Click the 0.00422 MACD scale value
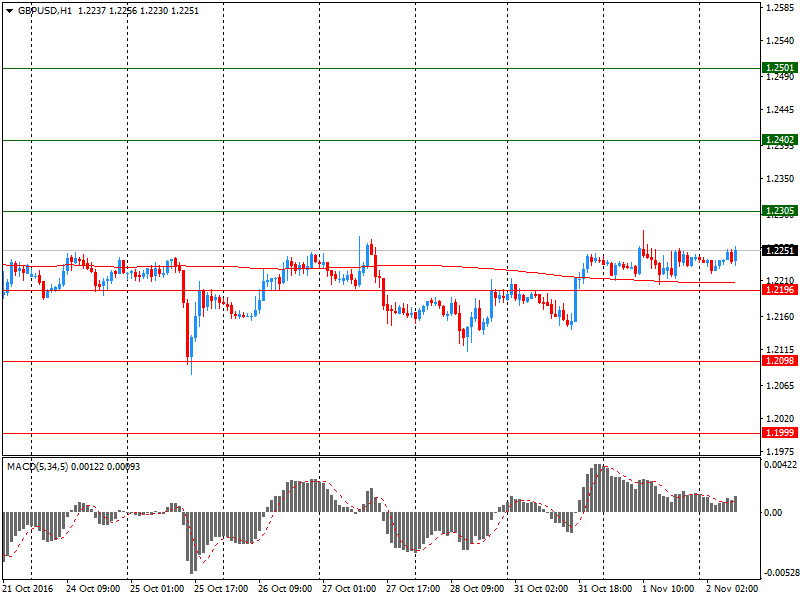This screenshot has height=600, width=800. click(780, 465)
